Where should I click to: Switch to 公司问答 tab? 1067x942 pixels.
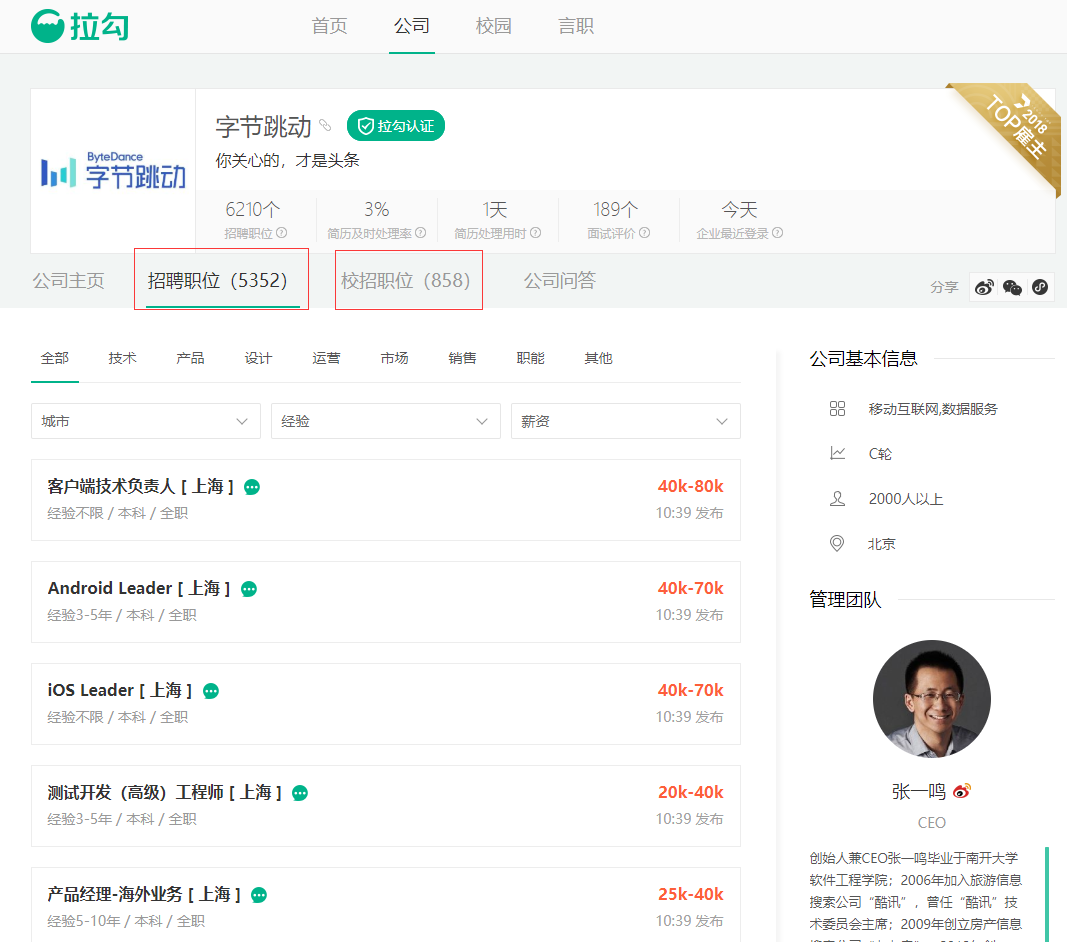(x=560, y=280)
